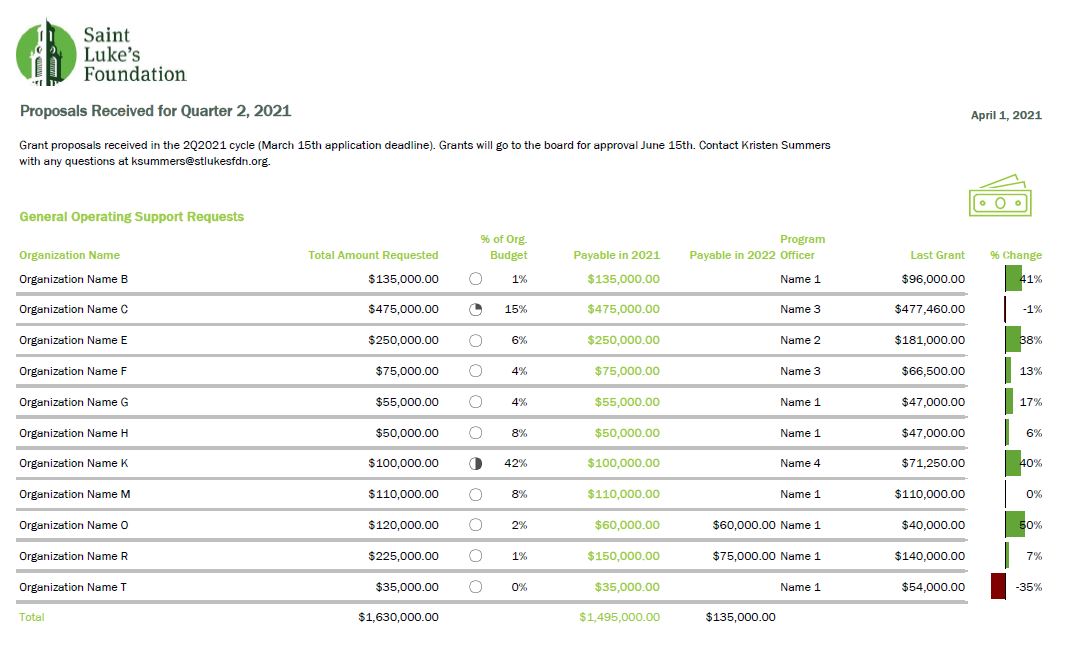Click the $1,495,000.00 total payable 2021
1074x647 pixels.
pos(619,617)
